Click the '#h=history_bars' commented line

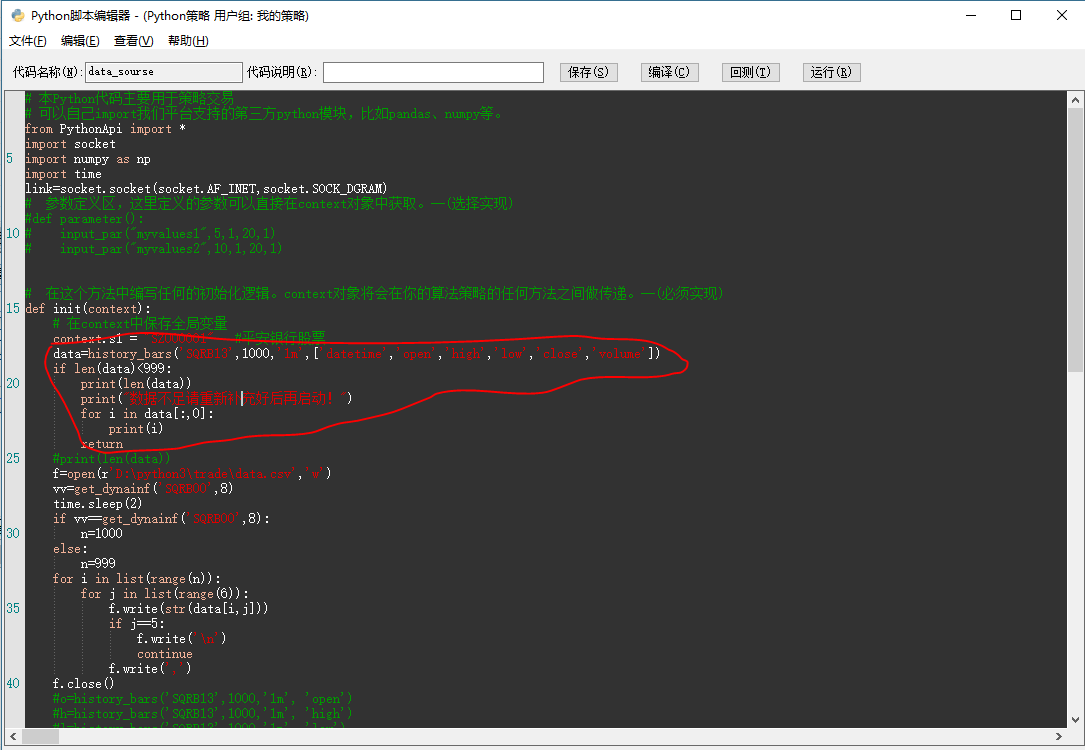tap(203, 714)
